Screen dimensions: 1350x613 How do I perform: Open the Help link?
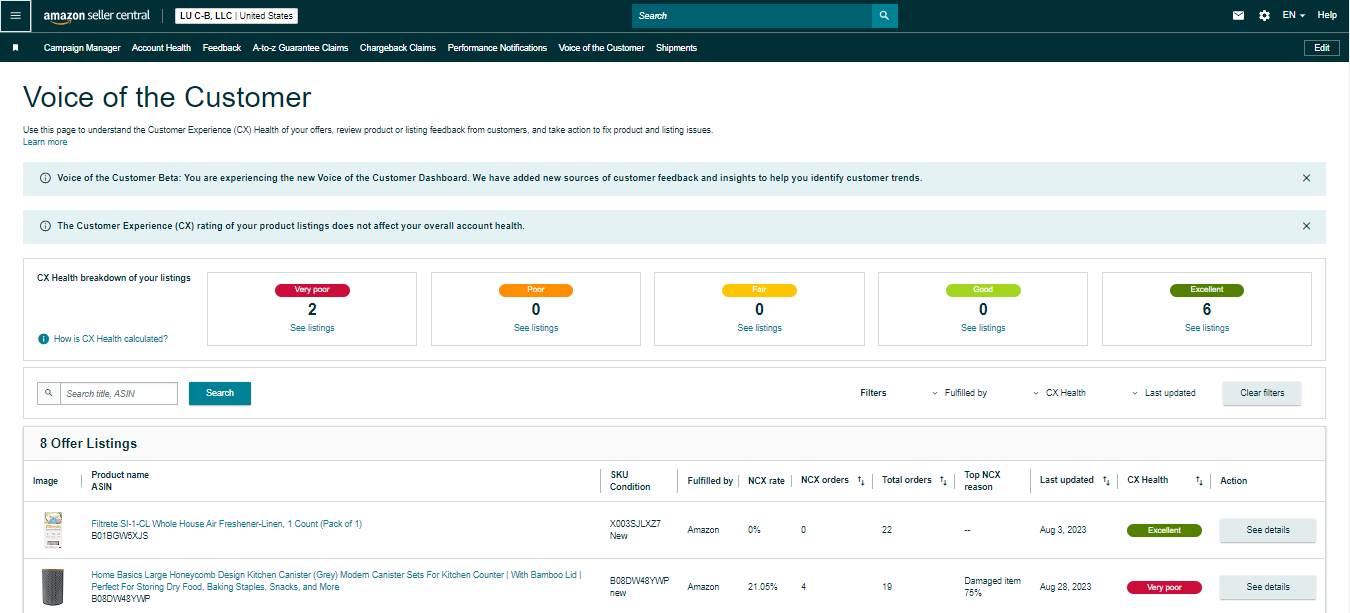click(x=1327, y=16)
